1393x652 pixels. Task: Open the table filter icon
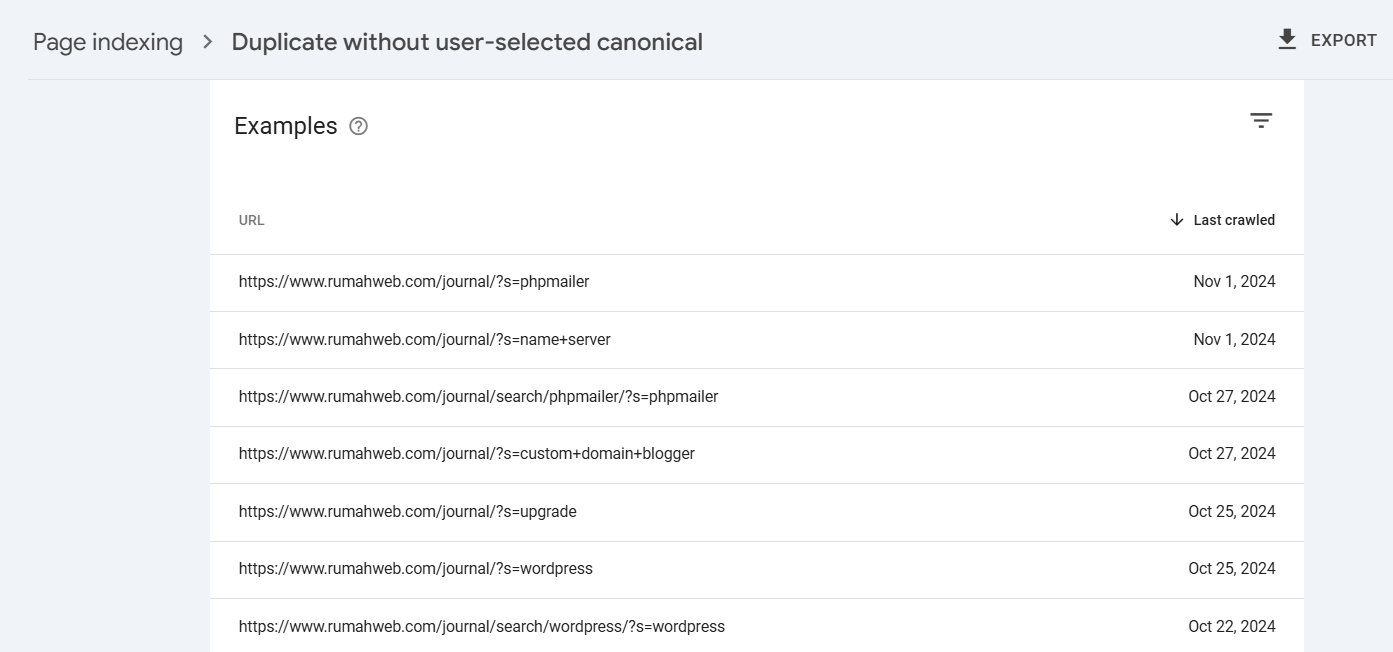[x=1261, y=121]
